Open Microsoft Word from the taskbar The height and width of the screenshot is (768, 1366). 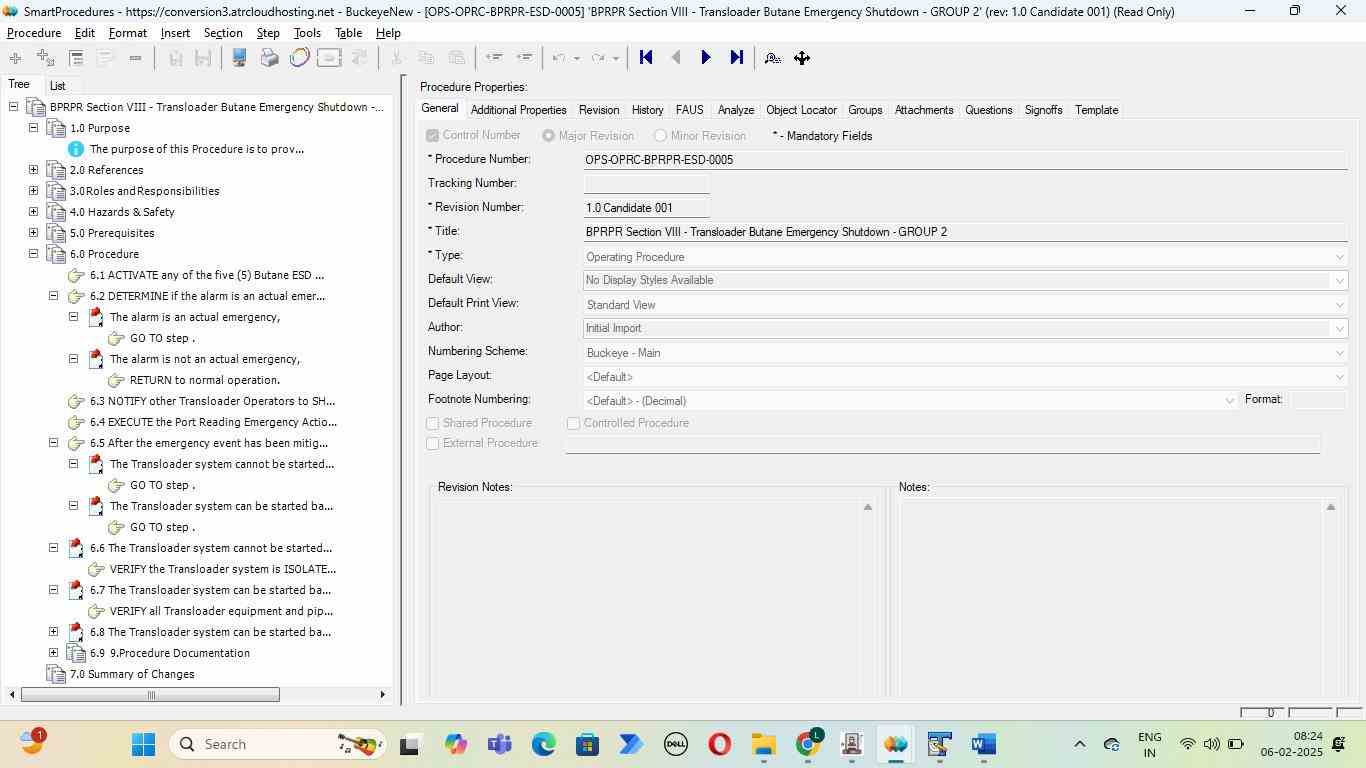point(984,744)
